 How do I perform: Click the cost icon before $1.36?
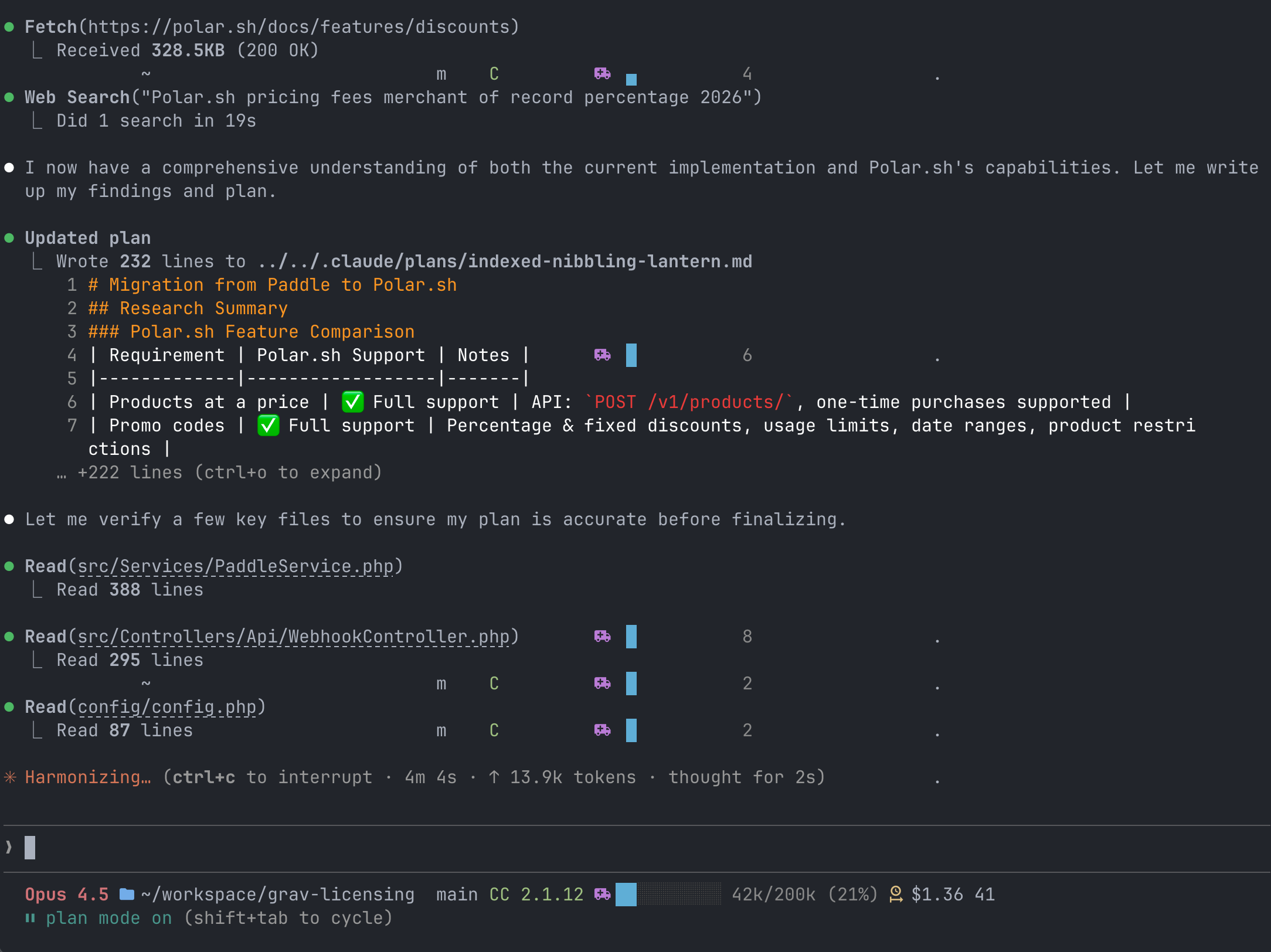pos(896,894)
